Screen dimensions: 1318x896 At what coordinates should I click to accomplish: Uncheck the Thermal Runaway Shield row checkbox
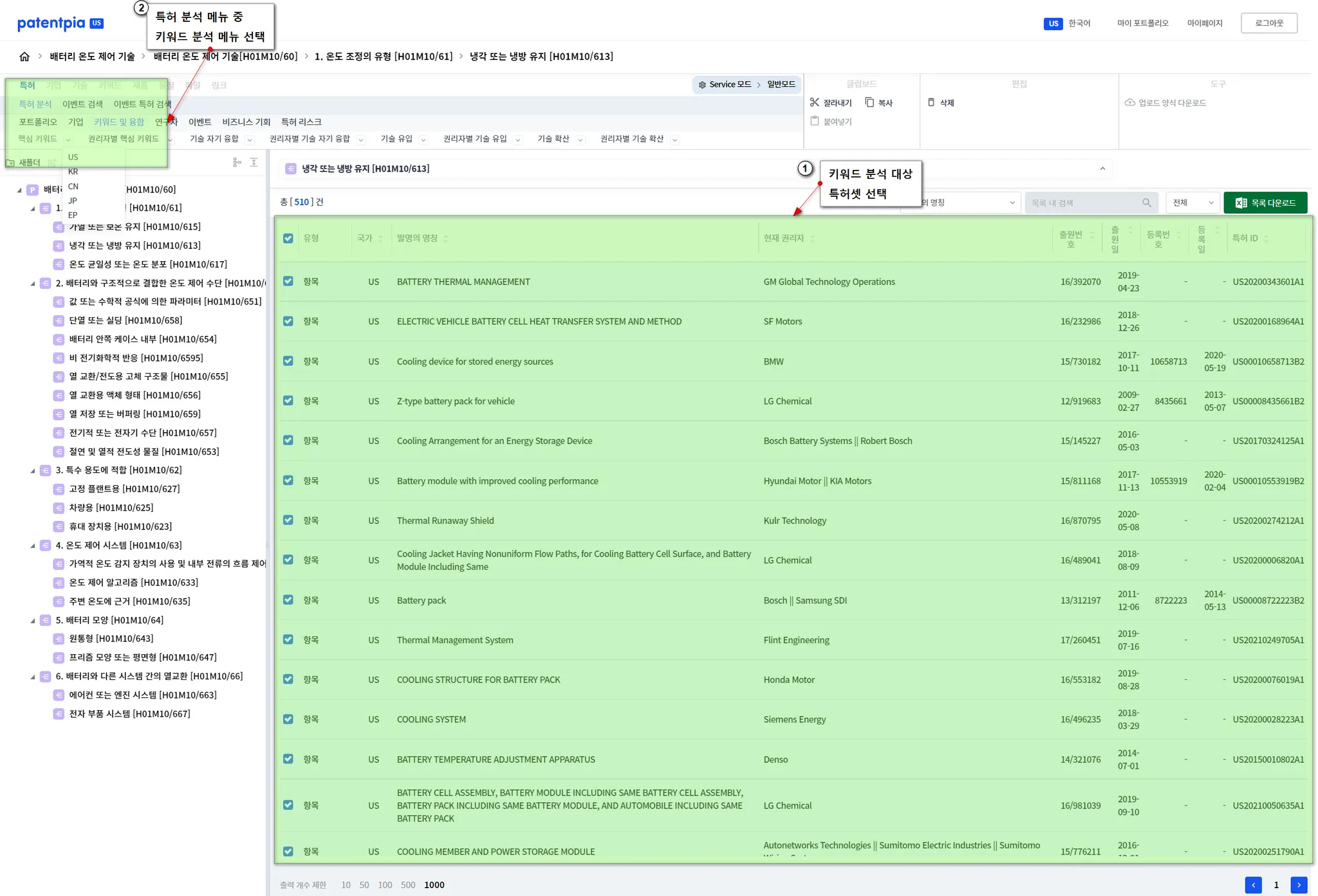(288, 520)
